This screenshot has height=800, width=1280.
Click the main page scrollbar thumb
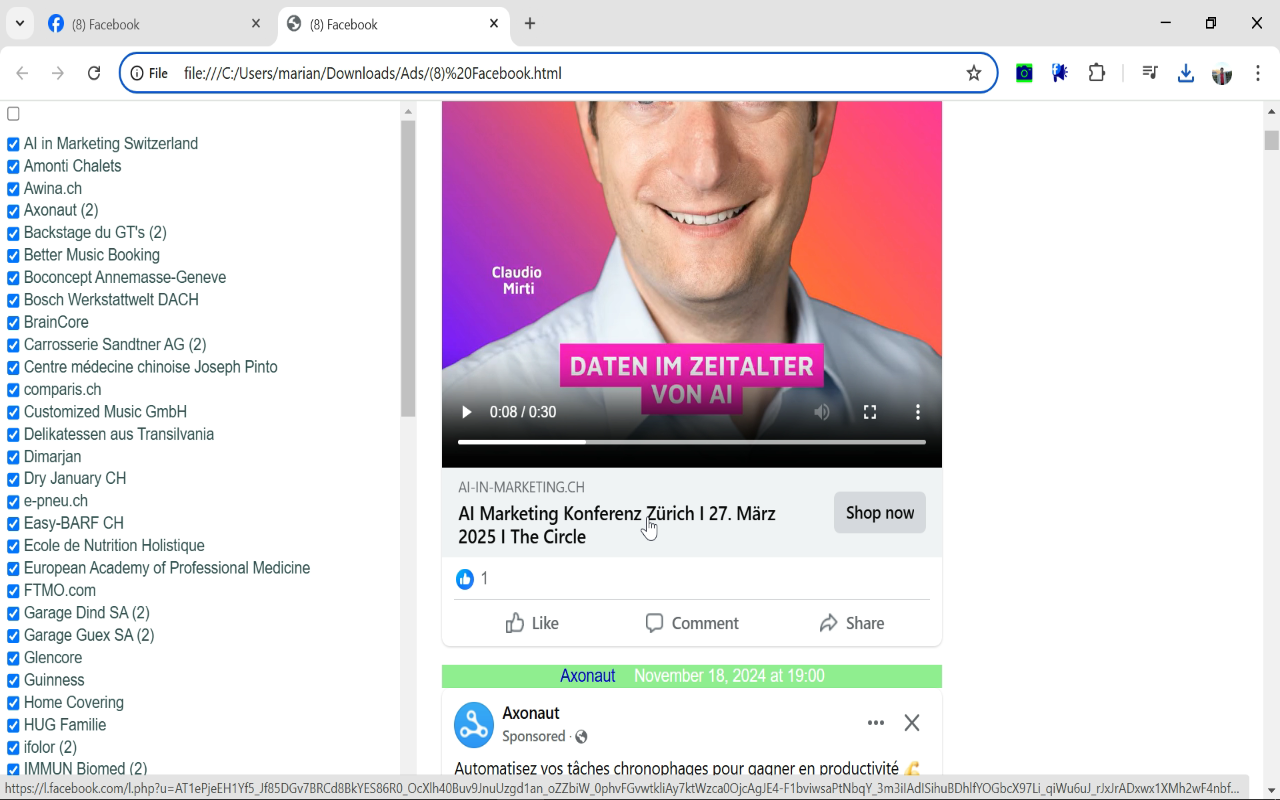click(x=1272, y=140)
